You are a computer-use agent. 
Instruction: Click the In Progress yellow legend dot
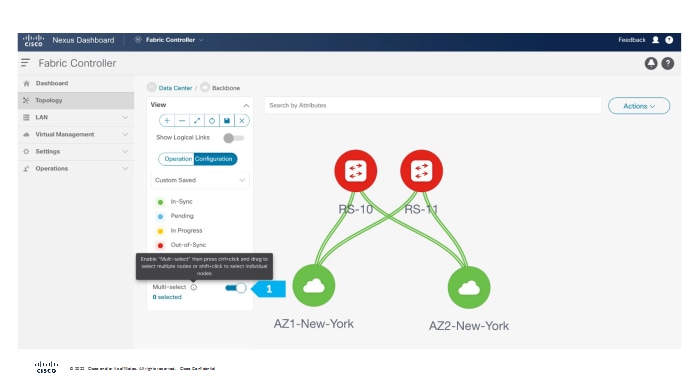coord(160,231)
